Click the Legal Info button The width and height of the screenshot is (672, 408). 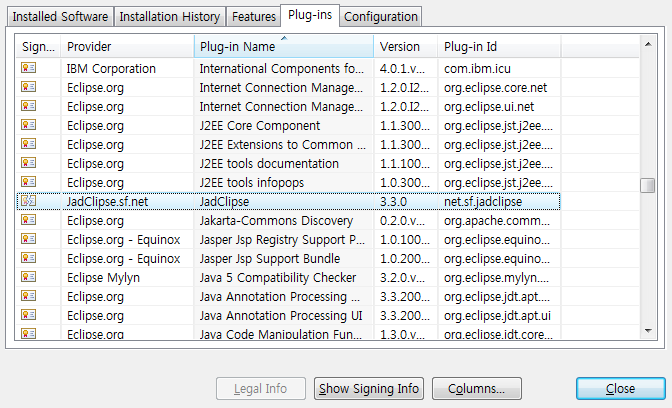(261, 389)
